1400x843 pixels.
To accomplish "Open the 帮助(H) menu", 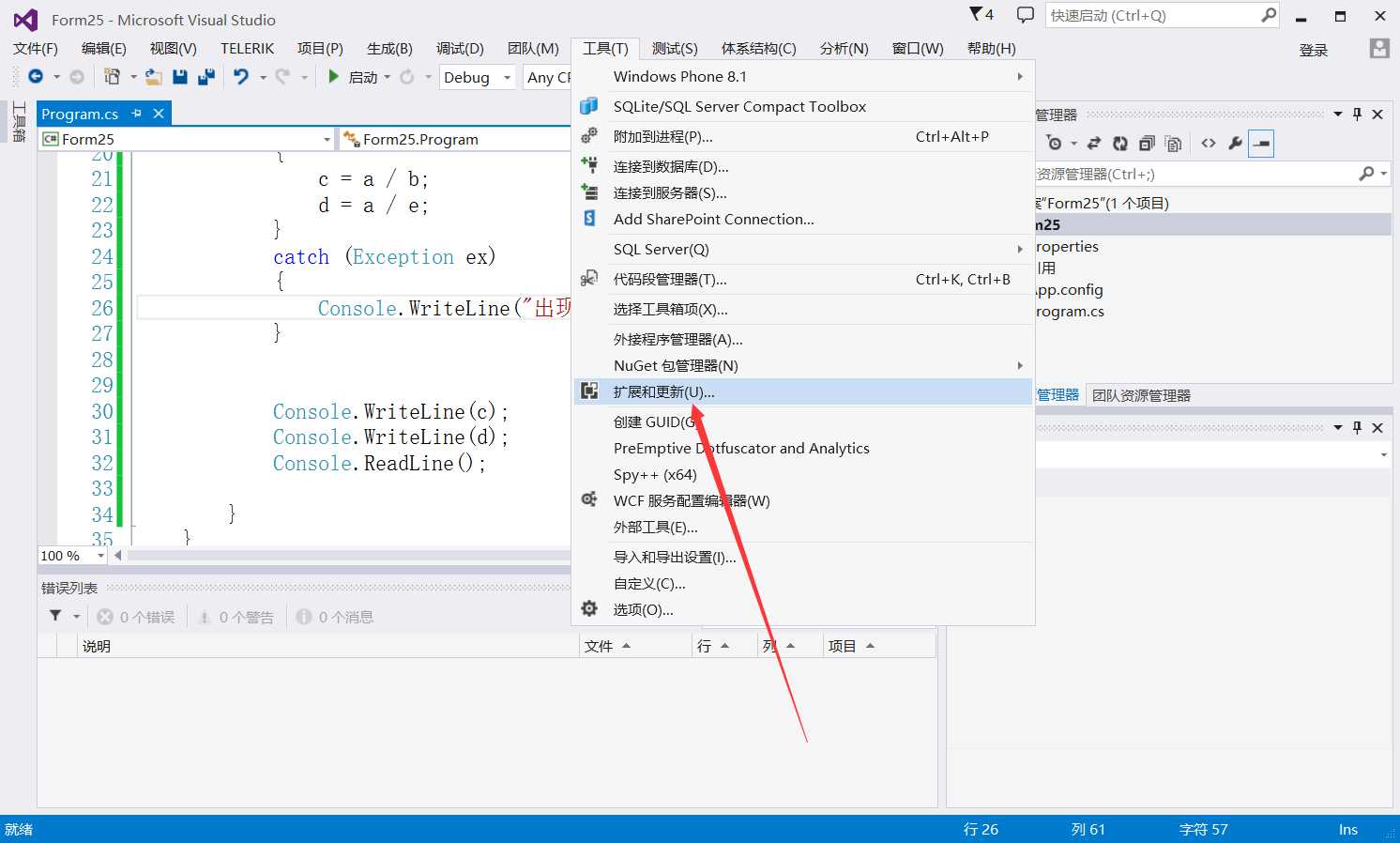I will click(x=991, y=49).
